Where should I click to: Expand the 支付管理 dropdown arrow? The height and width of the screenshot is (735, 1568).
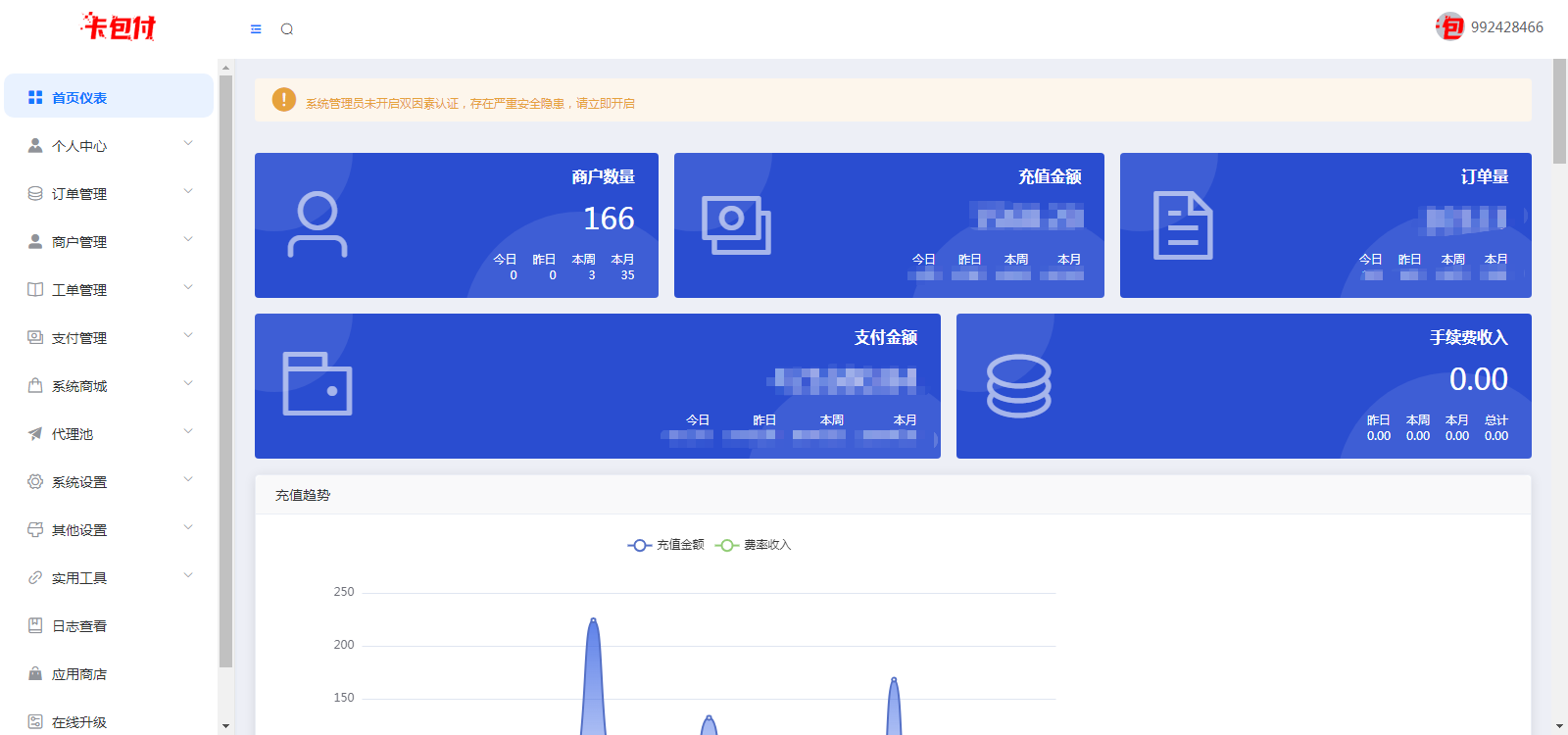[x=188, y=336]
